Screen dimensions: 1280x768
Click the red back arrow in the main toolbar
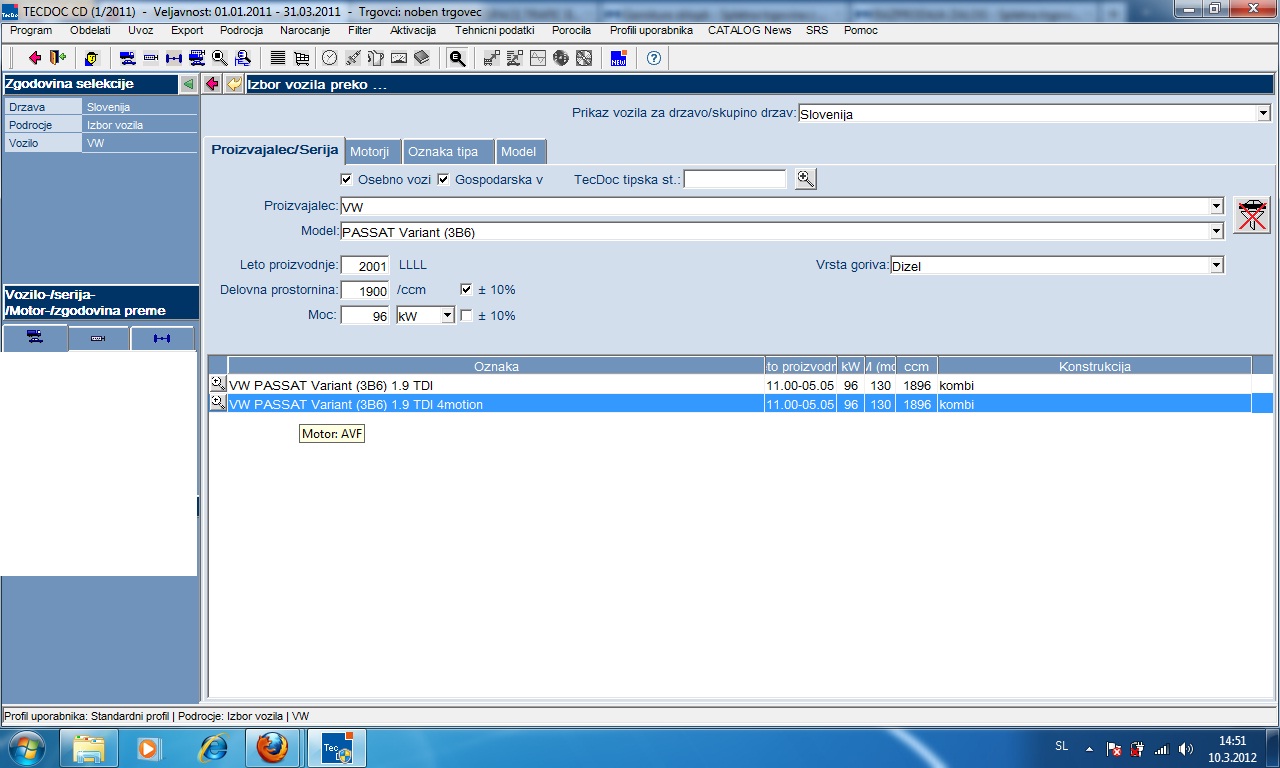34,58
